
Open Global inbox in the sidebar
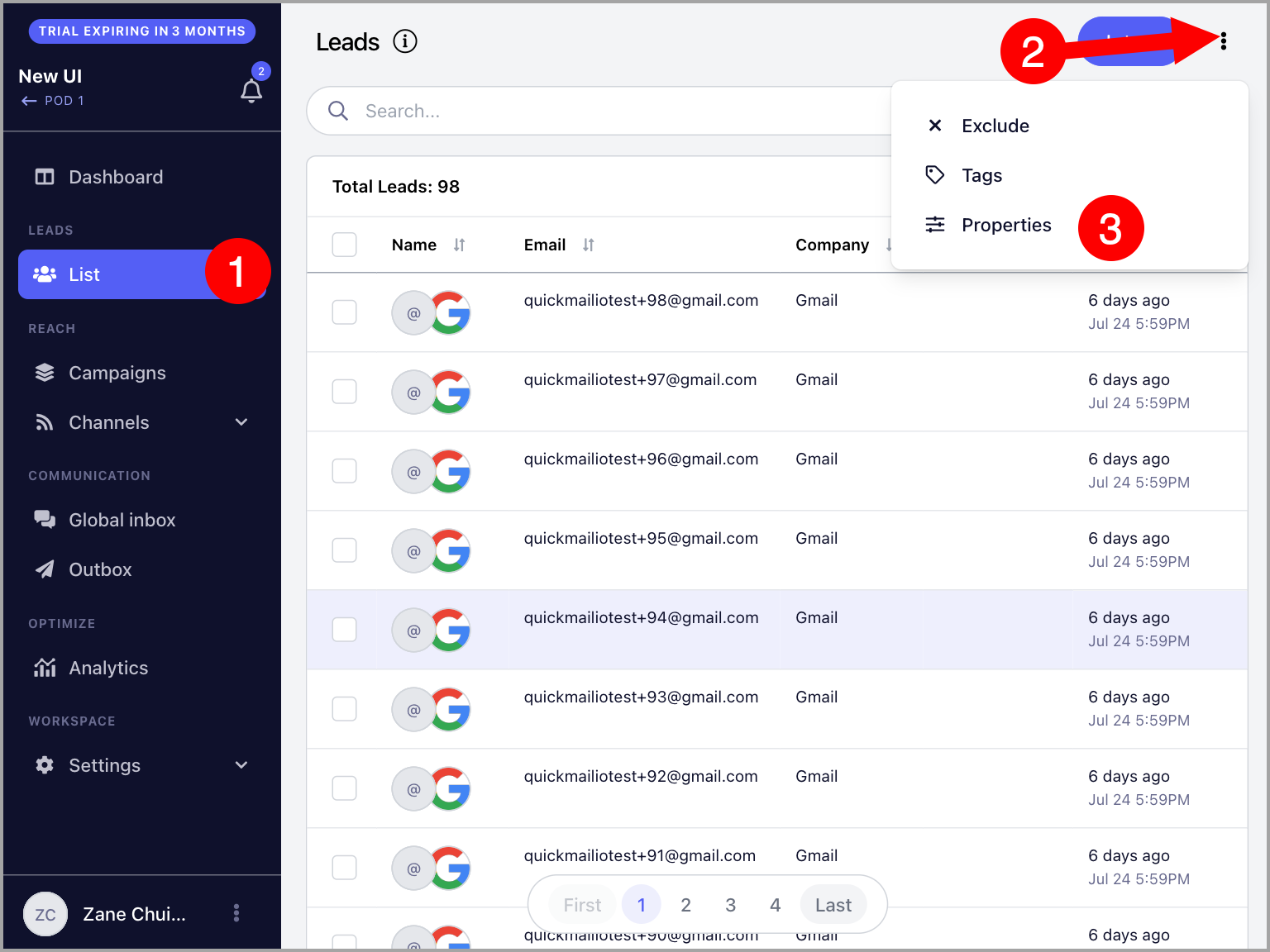pyautogui.click(x=142, y=520)
